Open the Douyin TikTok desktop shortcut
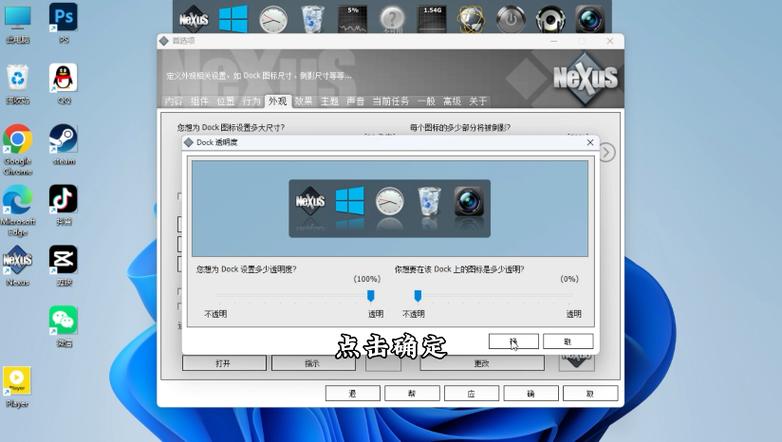Image resolution: width=782 pixels, height=442 pixels. point(63,205)
